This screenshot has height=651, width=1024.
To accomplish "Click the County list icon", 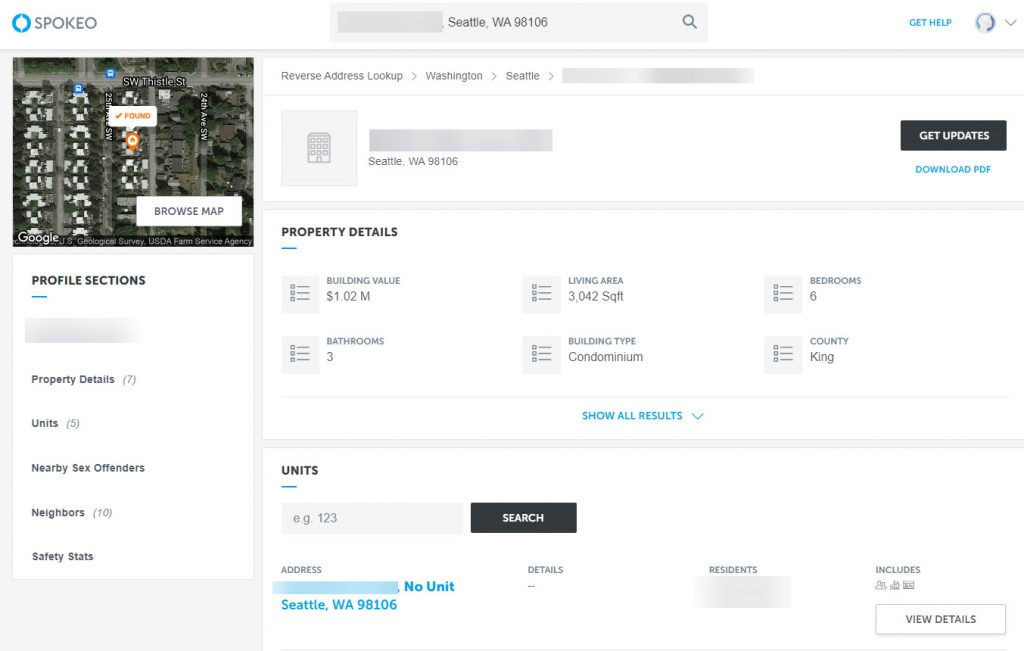I will pos(783,355).
